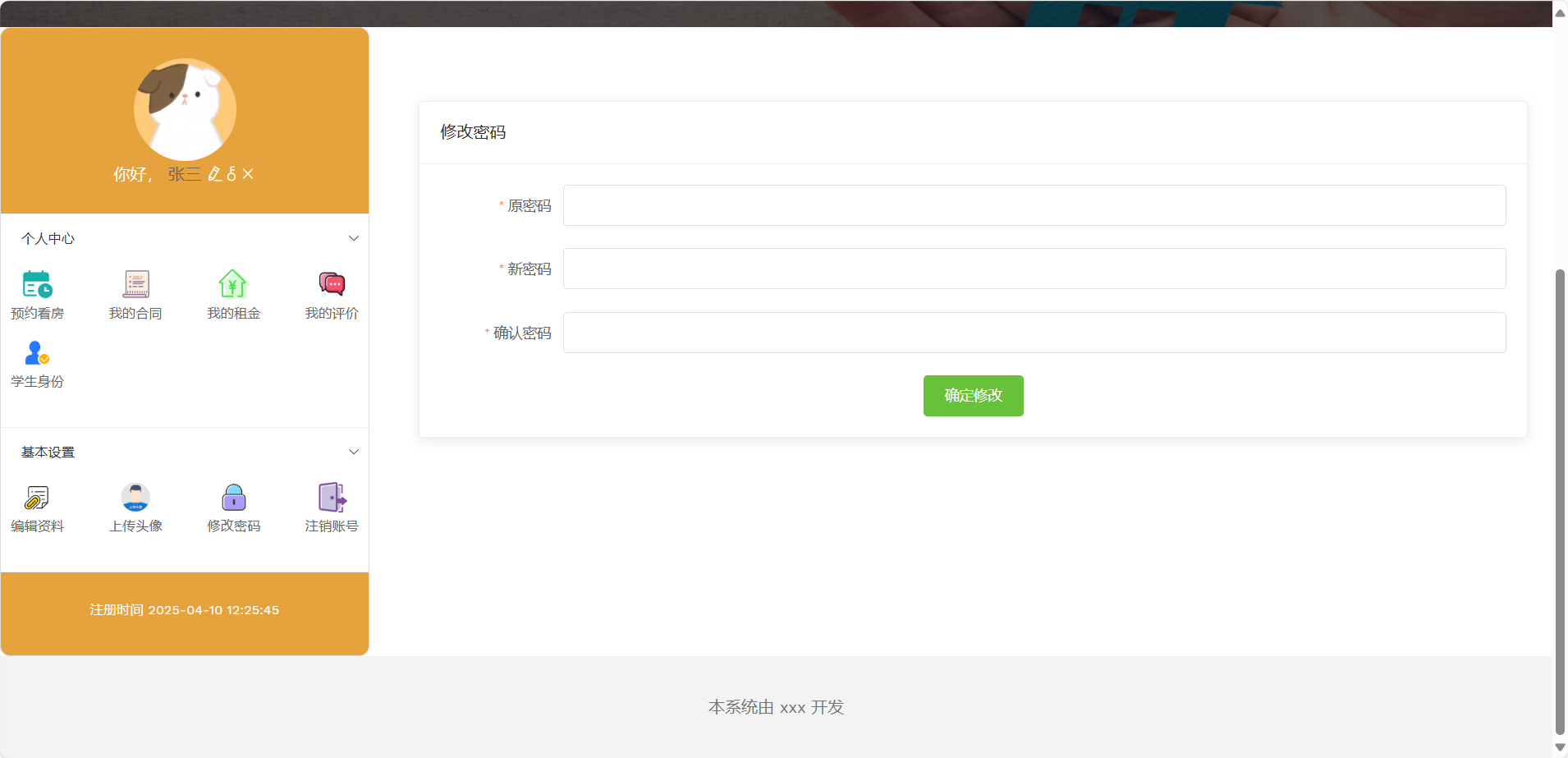Open 预约看房 calendar icon
This screenshot has width=1568, height=758.
click(37, 284)
